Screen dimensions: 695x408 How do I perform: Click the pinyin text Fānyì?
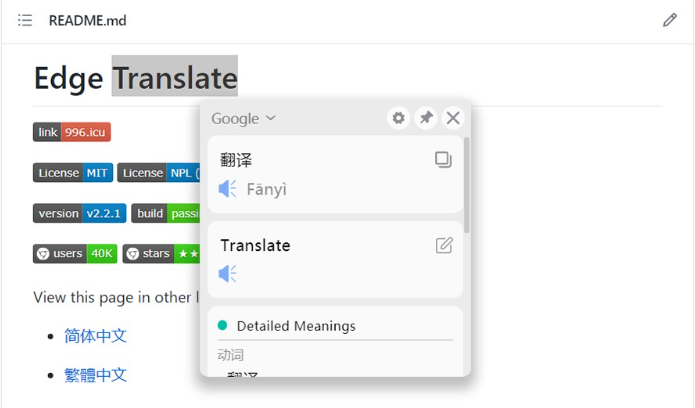pyautogui.click(x=266, y=189)
